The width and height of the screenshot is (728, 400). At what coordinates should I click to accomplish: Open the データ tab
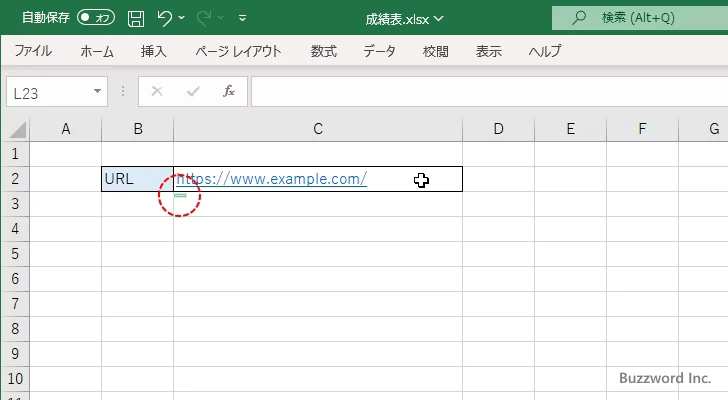click(379, 51)
